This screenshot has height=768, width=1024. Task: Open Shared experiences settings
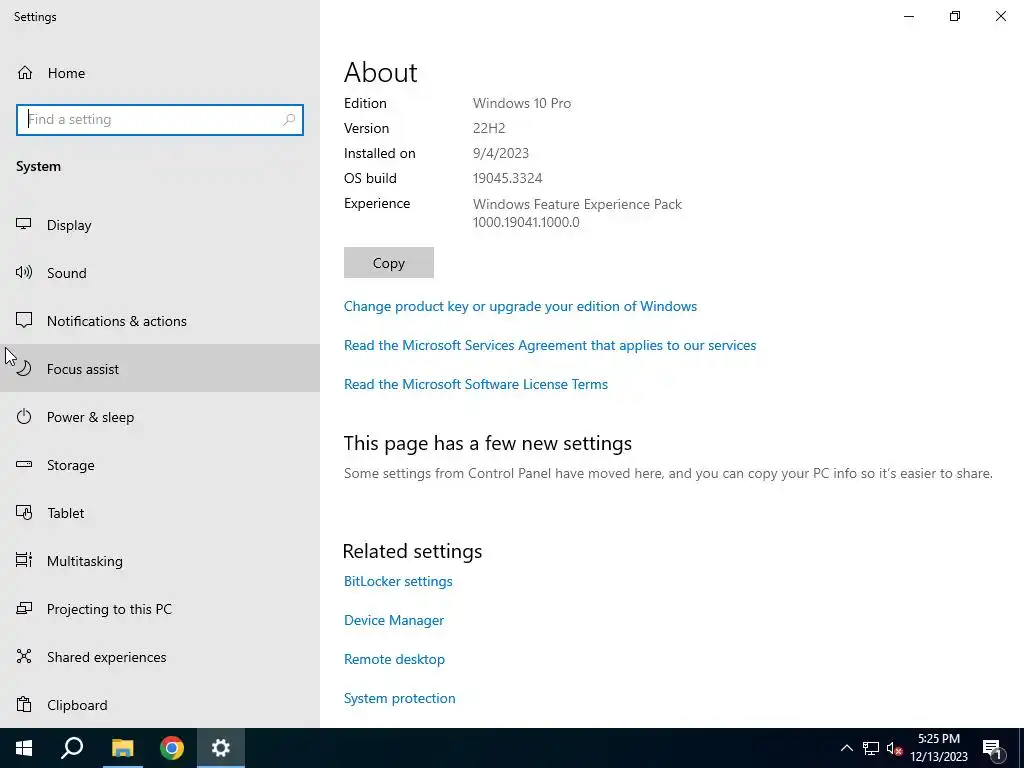160,657
